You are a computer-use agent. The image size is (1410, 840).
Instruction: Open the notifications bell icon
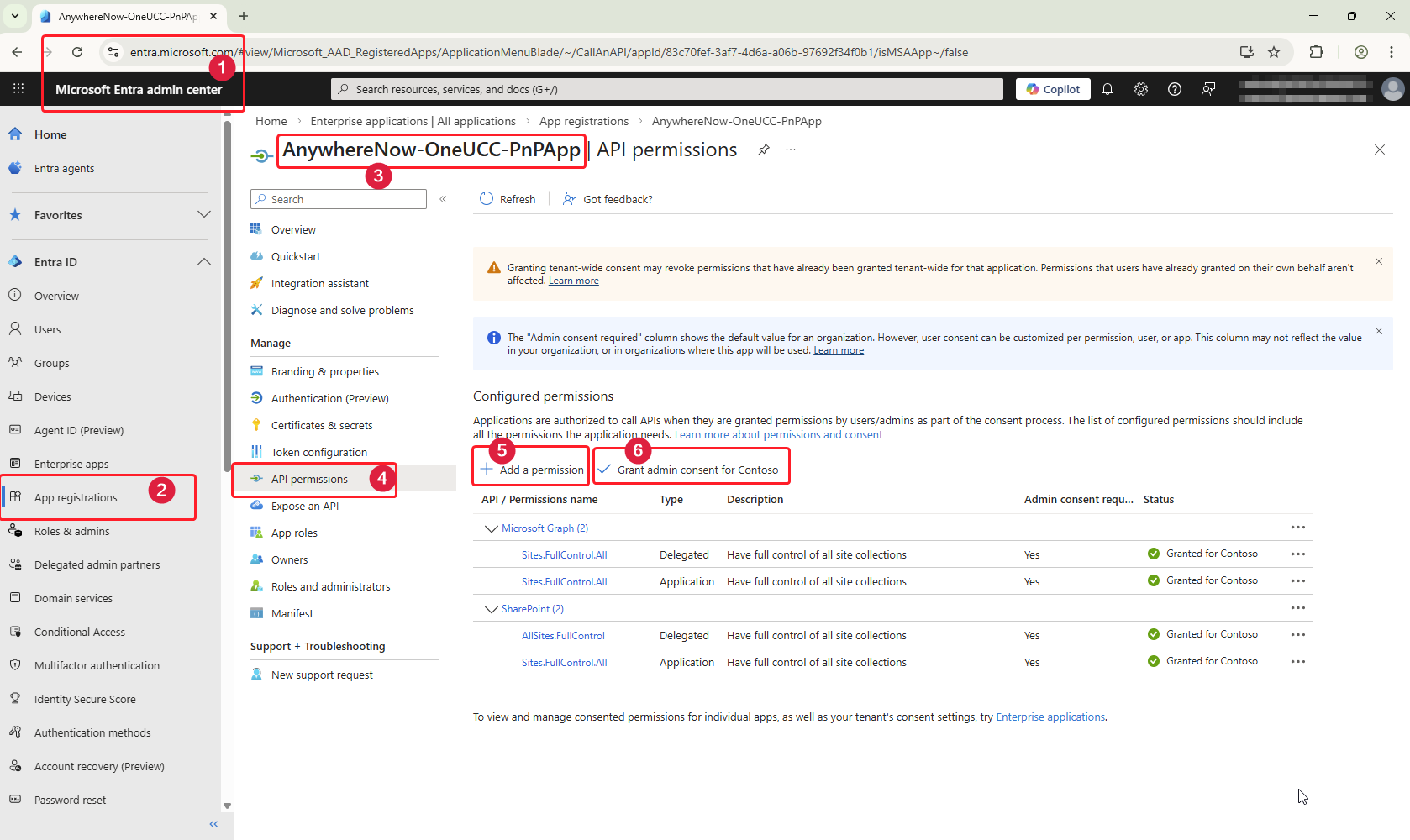1107,89
